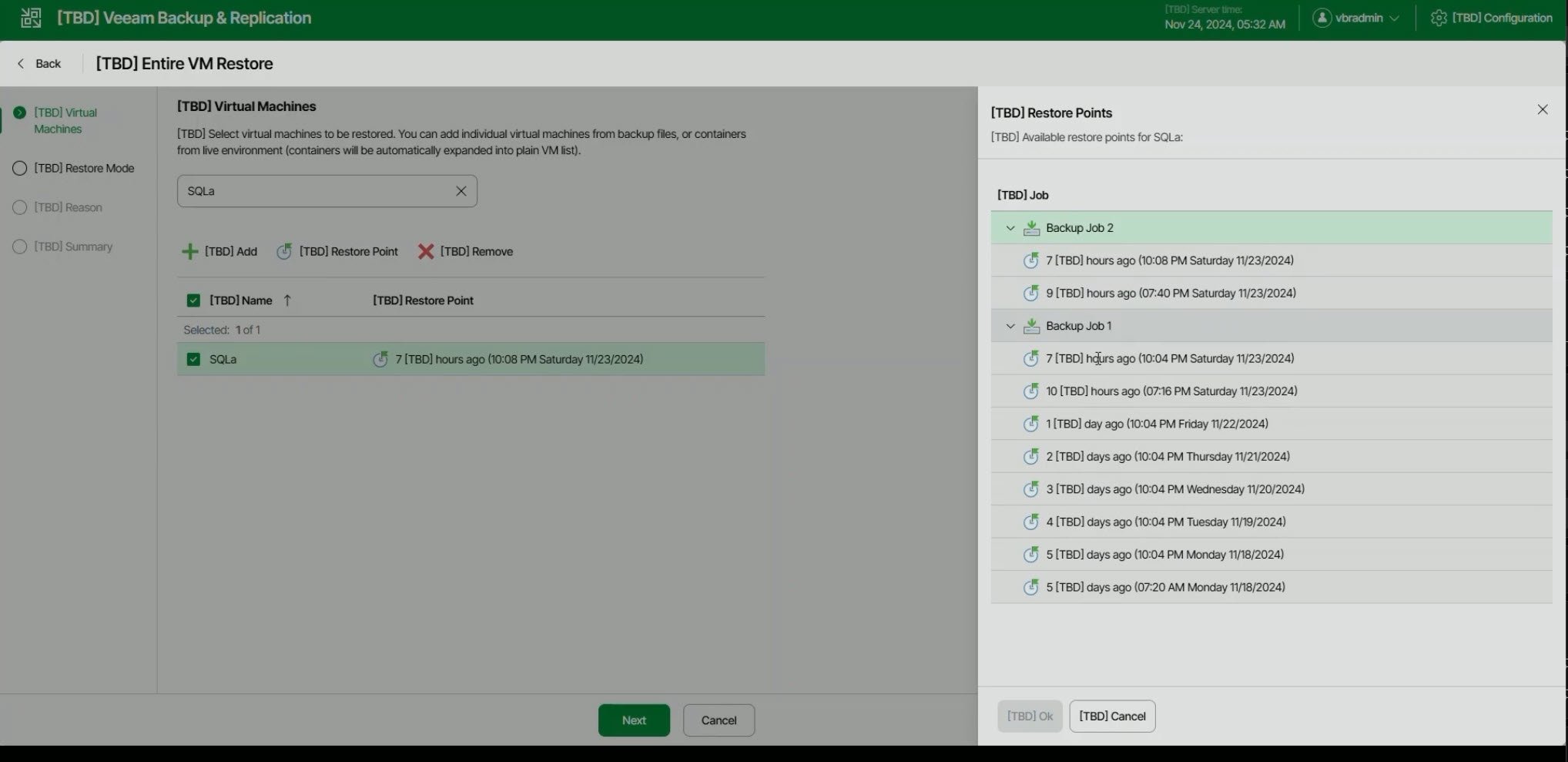The width and height of the screenshot is (1568, 762).
Task: Click the Configuration gear icon
Action: tap(1439, 18)
